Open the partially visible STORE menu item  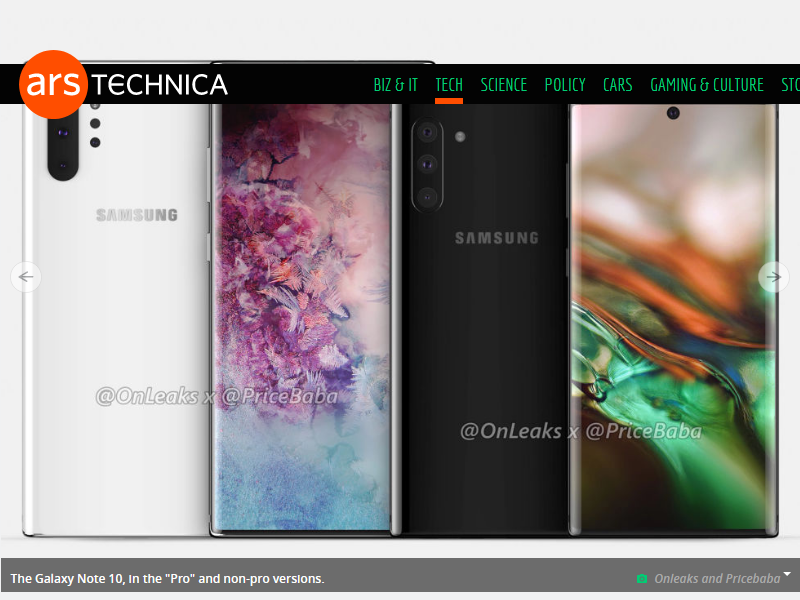pos(790,85)
